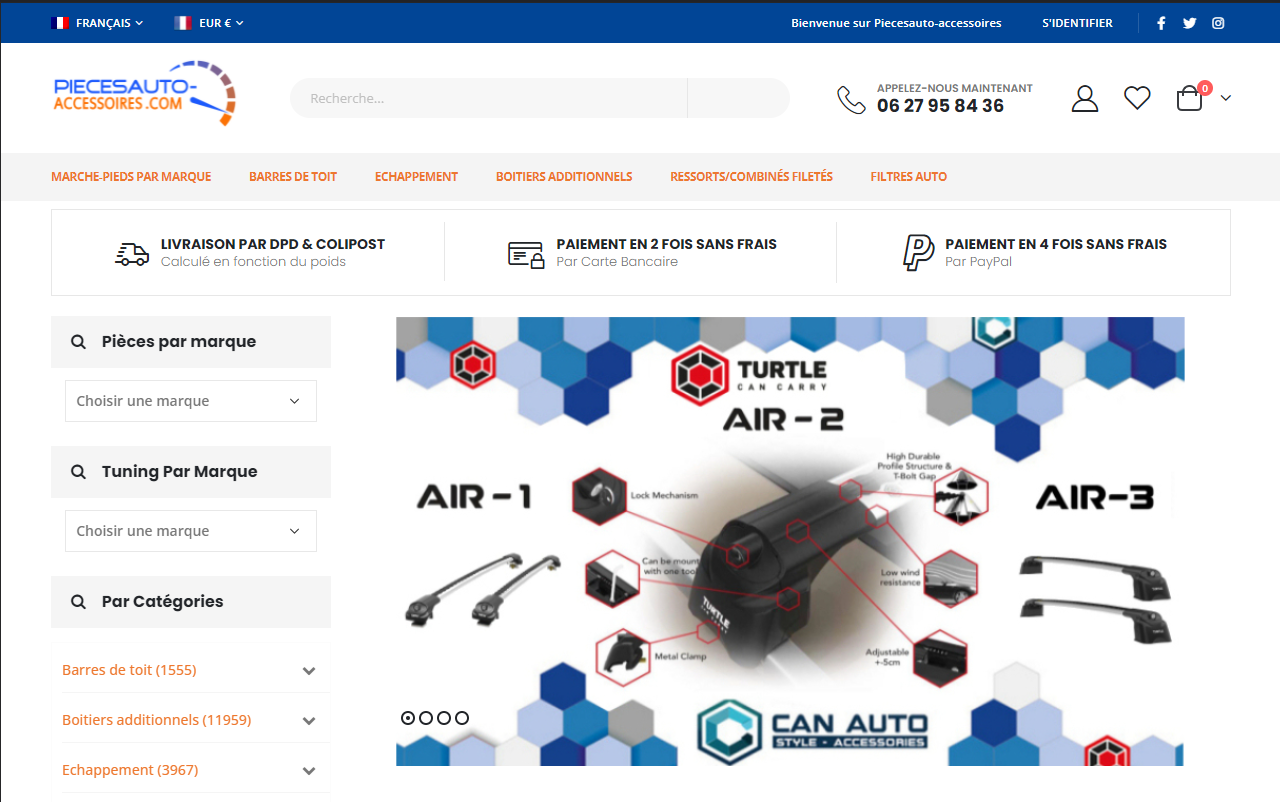Click APPELEZ-NOUS MAINTENANT text
Screen dimensions: 1280x802
[955, 88]
